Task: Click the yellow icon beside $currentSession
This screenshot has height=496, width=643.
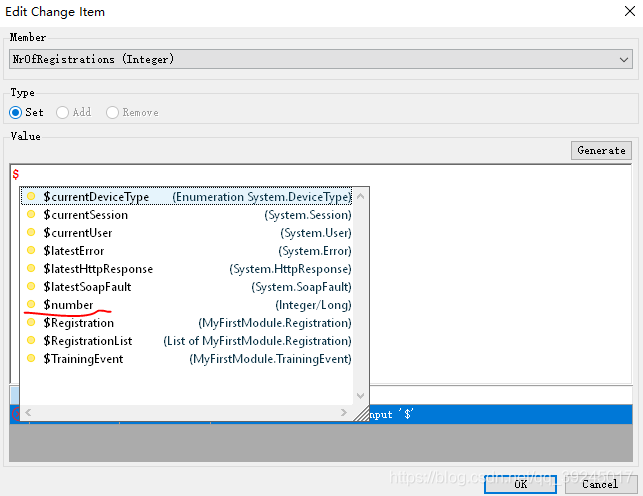Action: (31, 215)
